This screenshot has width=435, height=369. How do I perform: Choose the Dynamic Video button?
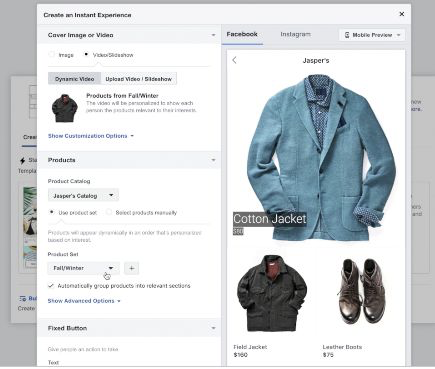tap(74, 79)
